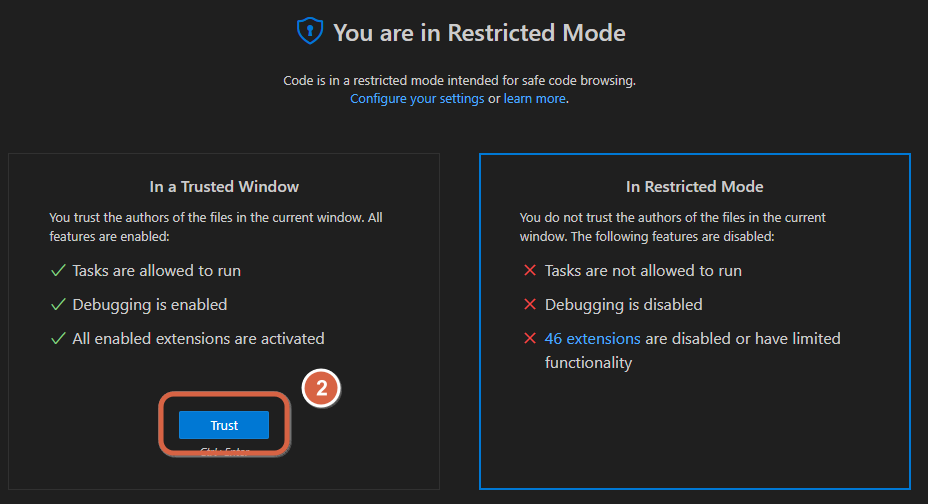928x504 pixels.
Task: Click the Tasks are allowed to run text
Action: 156,271
